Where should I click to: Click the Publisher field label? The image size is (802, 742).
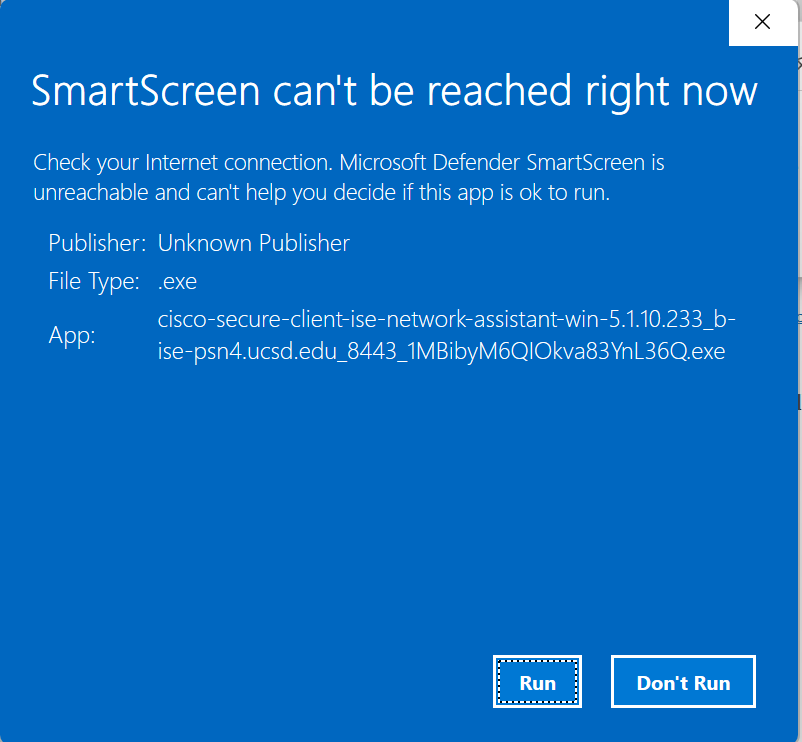pyautogui.click(x=93, y=243)
